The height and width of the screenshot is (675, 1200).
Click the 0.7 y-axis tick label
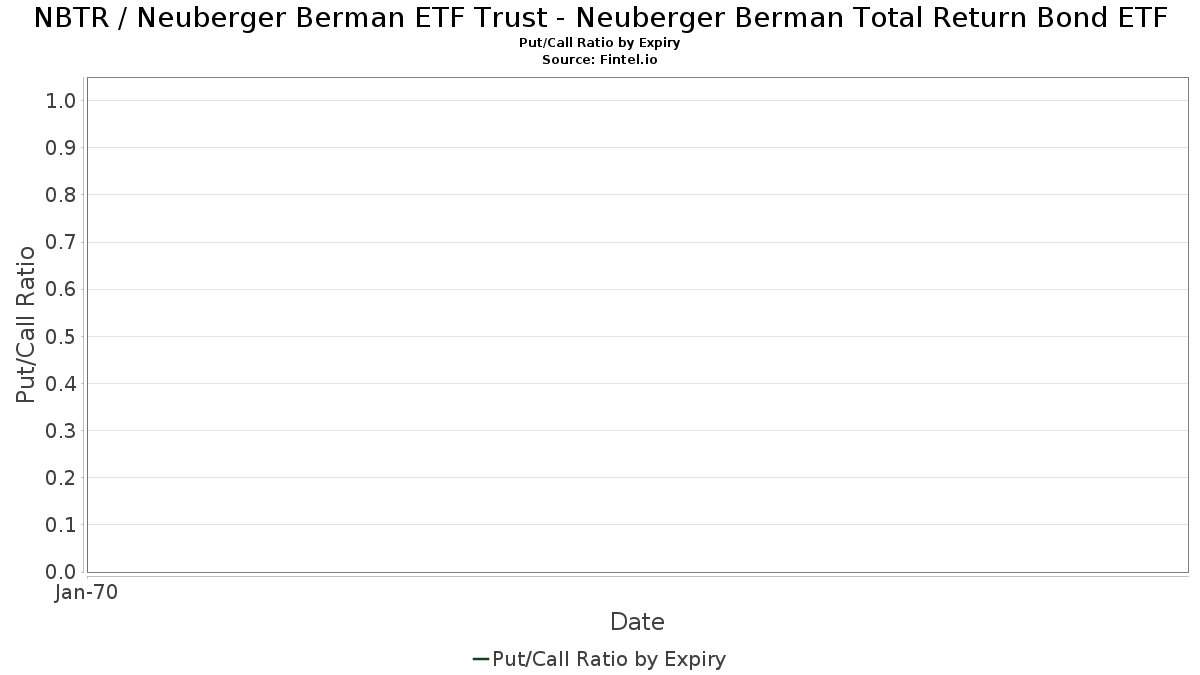[x=61, y=242]
